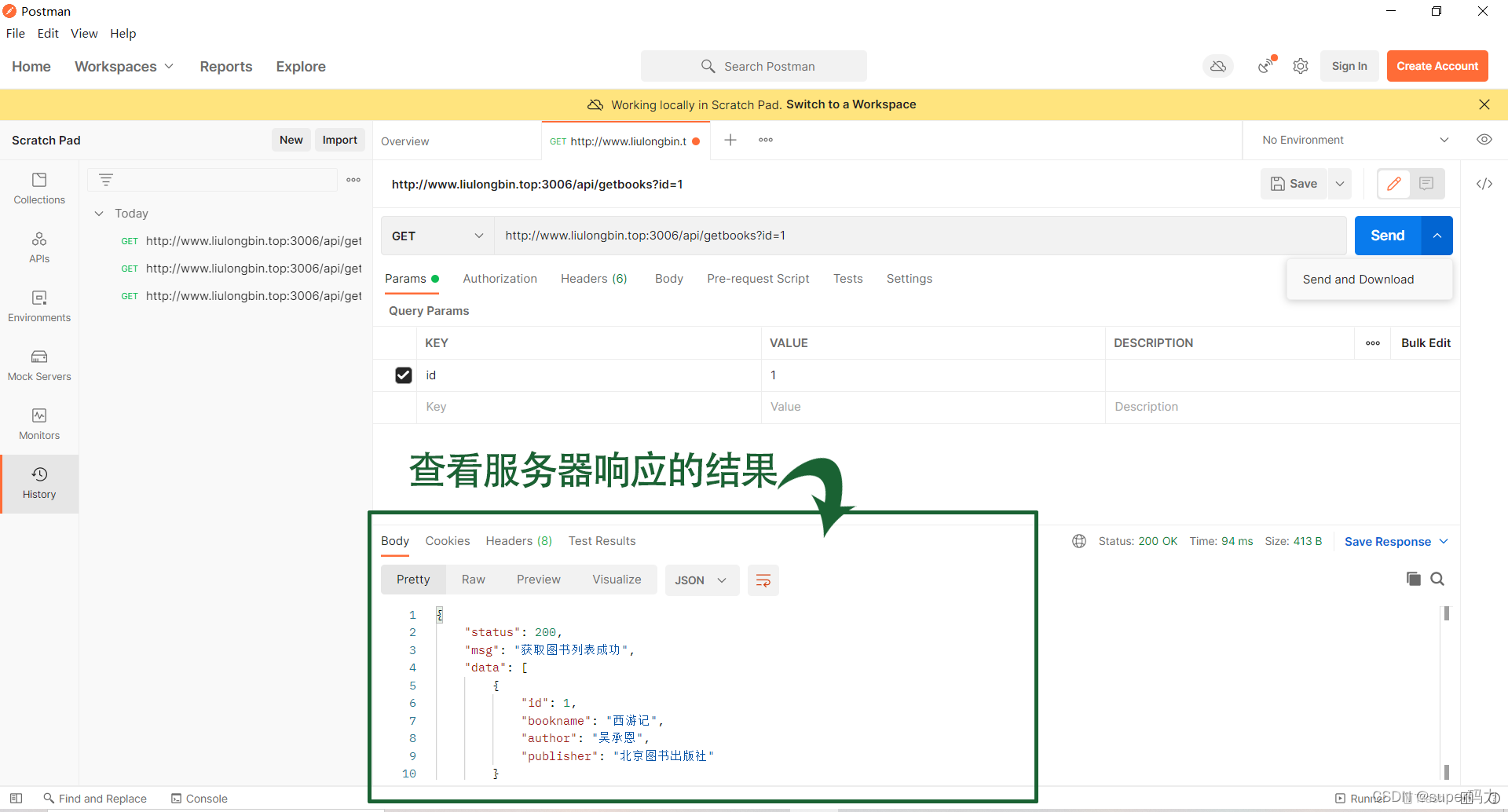Collapse the Today history group
Image resolution: width=1508 pixels, height=812 pixels.
99,214
